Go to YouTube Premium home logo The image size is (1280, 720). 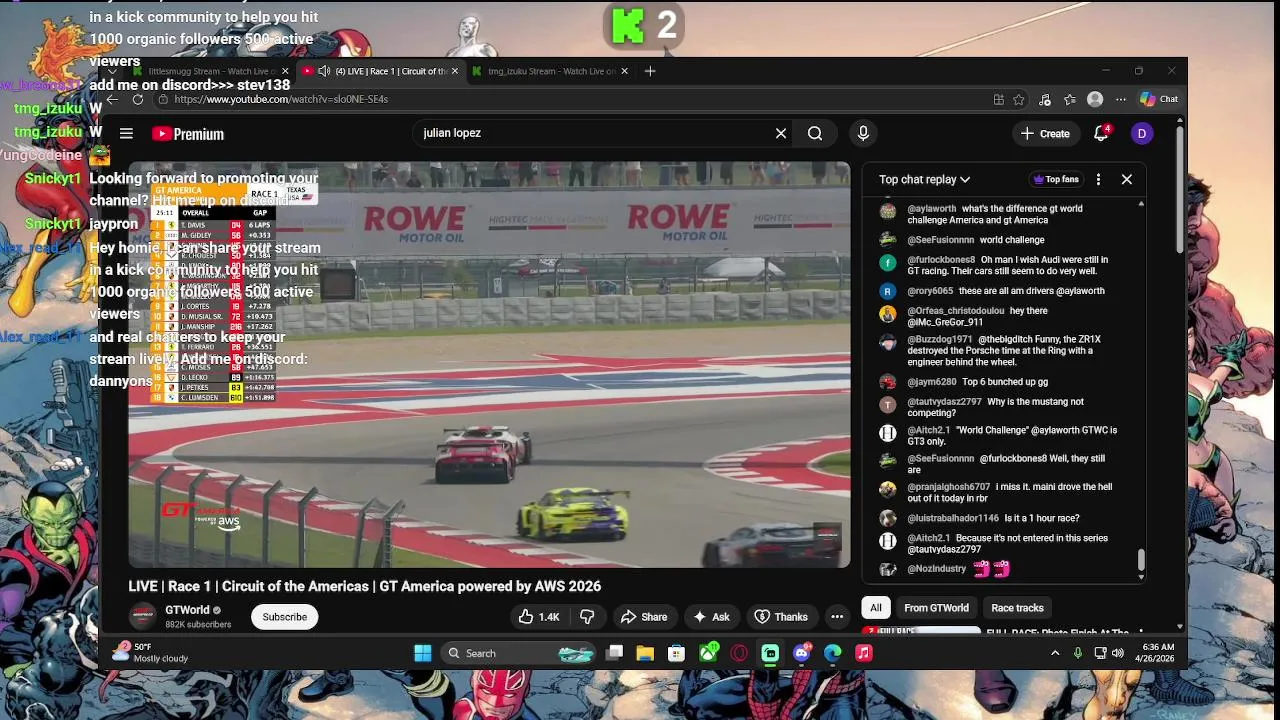pos(188,134)
